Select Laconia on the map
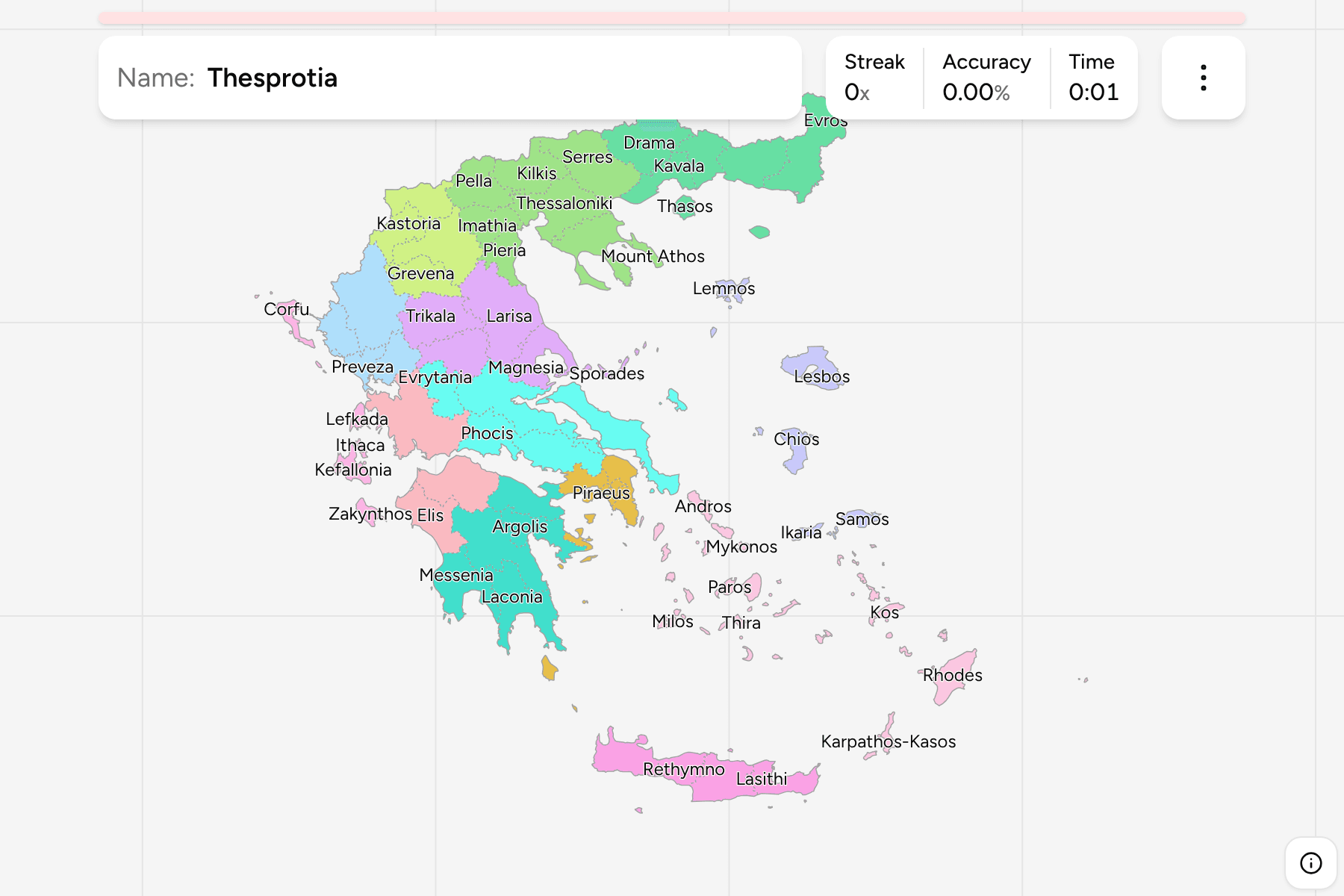 point(511,597)
